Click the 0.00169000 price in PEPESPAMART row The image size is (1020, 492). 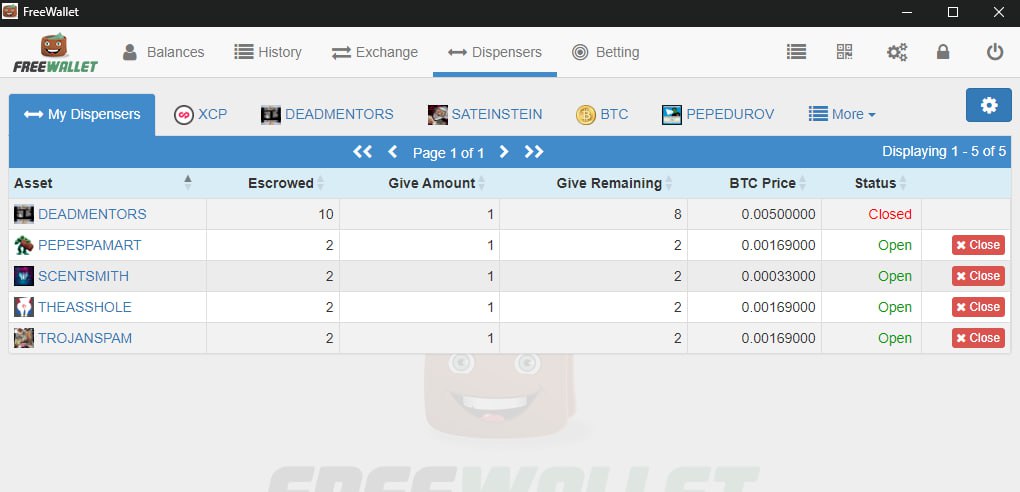point(779,245)
